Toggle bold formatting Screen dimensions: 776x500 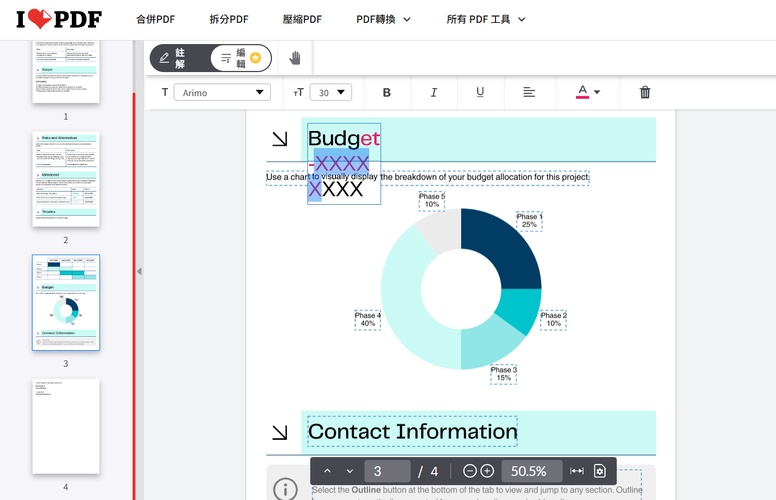(x=387, y=92)
